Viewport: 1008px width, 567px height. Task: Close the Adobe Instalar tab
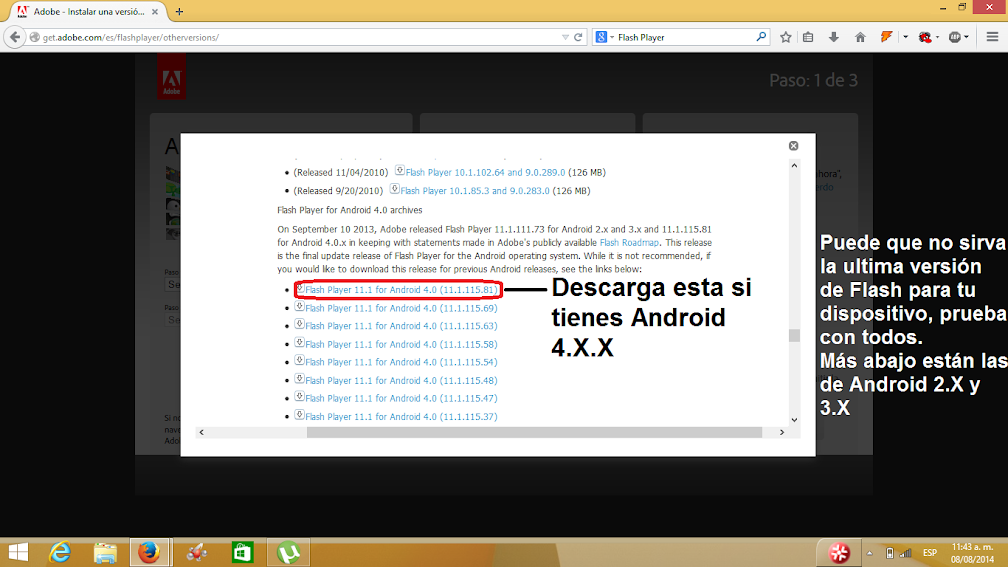pyautogui.click(x=154, y=12)
